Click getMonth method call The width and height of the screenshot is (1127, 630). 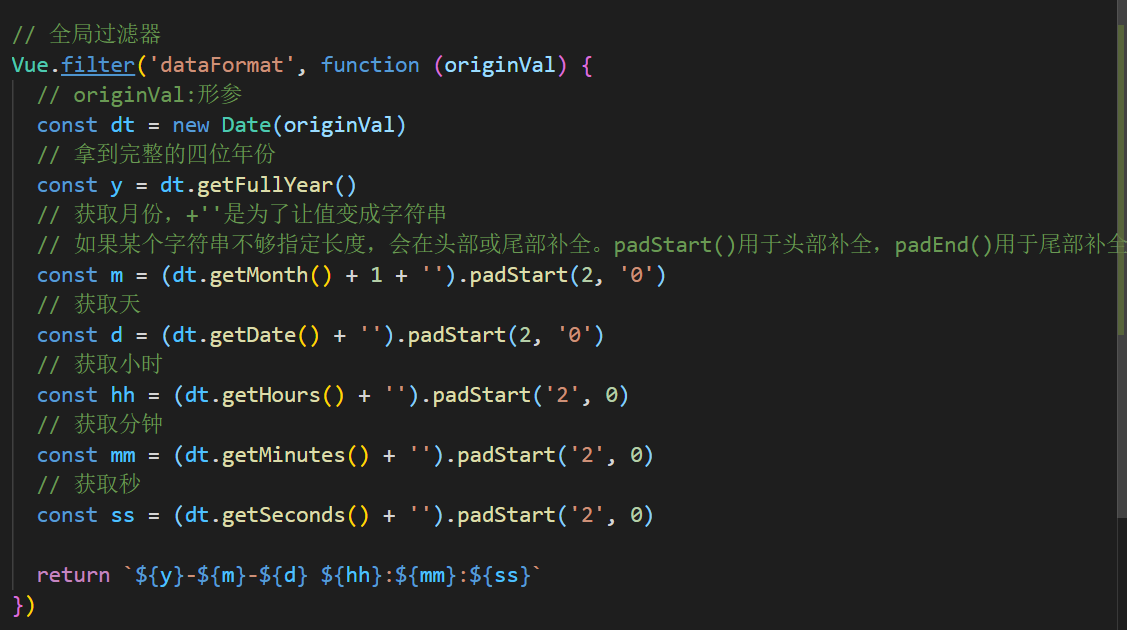(259, 275)
